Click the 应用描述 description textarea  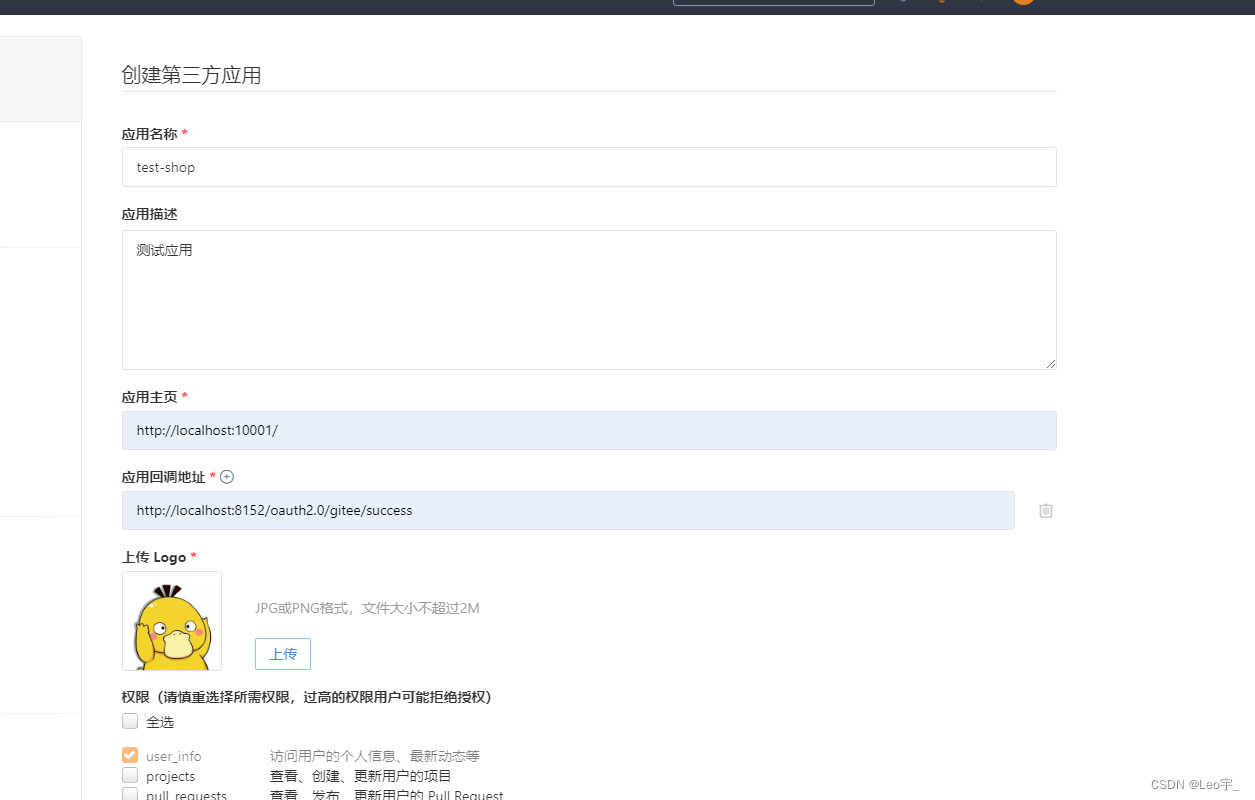(588, 300)
